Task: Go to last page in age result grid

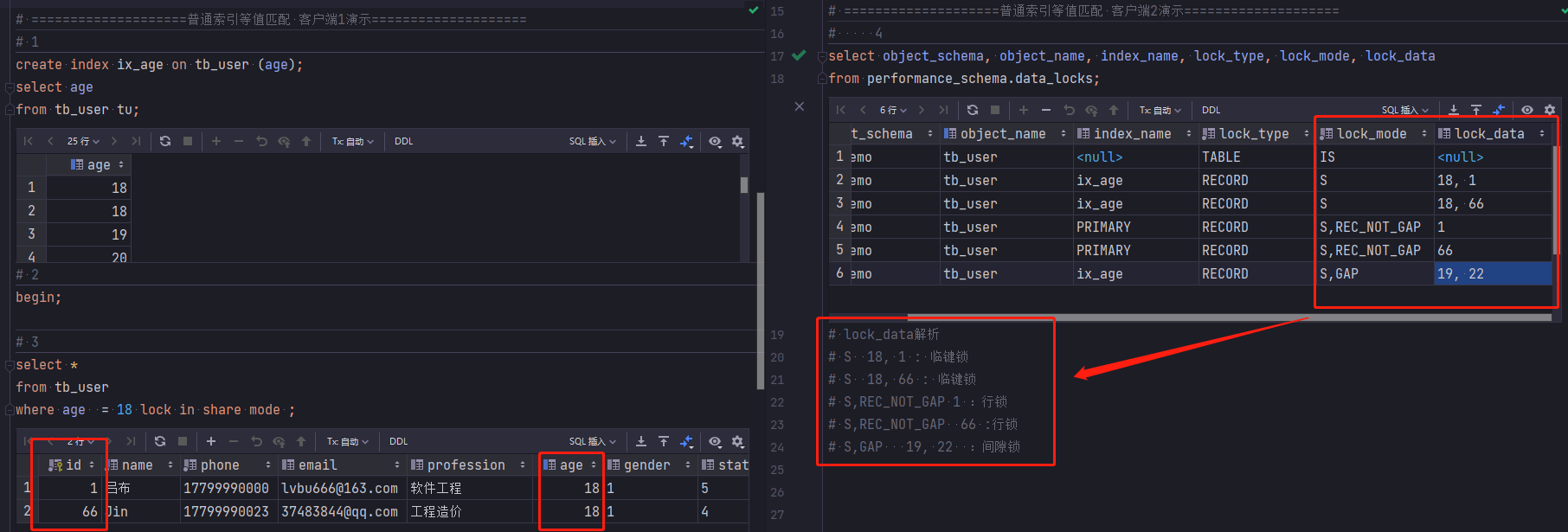Action: (x=136, y=141)
